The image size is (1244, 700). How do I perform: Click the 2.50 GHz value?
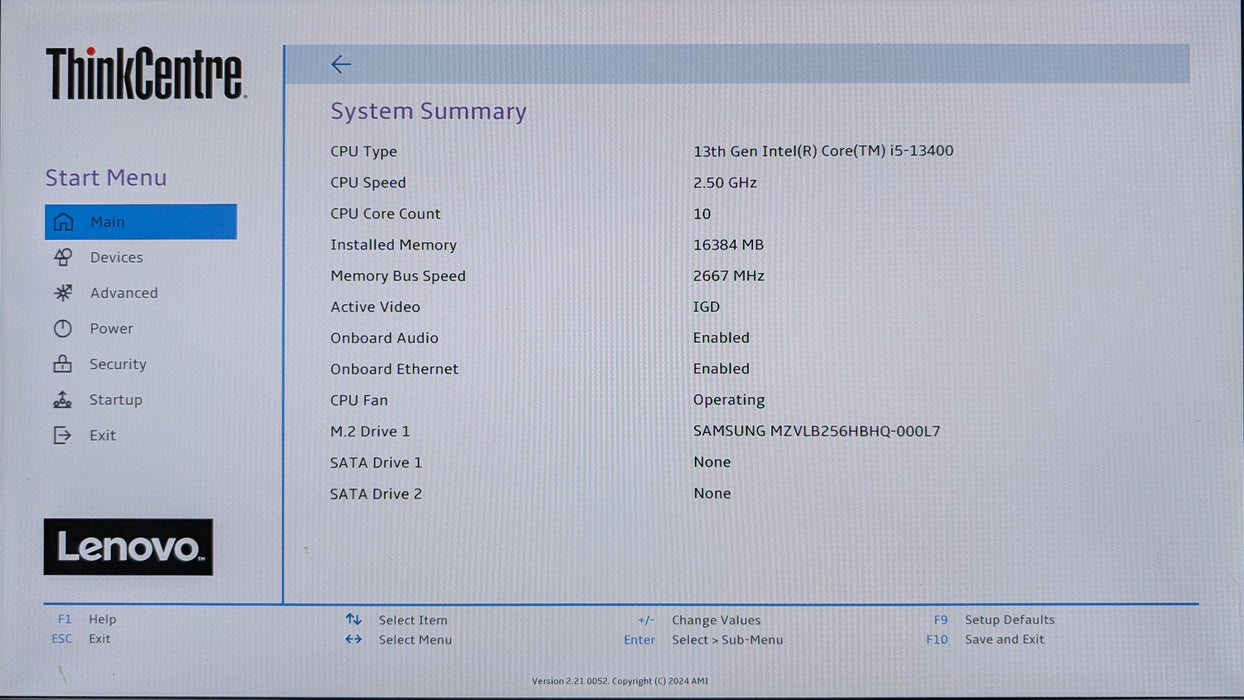pos(725,183)
